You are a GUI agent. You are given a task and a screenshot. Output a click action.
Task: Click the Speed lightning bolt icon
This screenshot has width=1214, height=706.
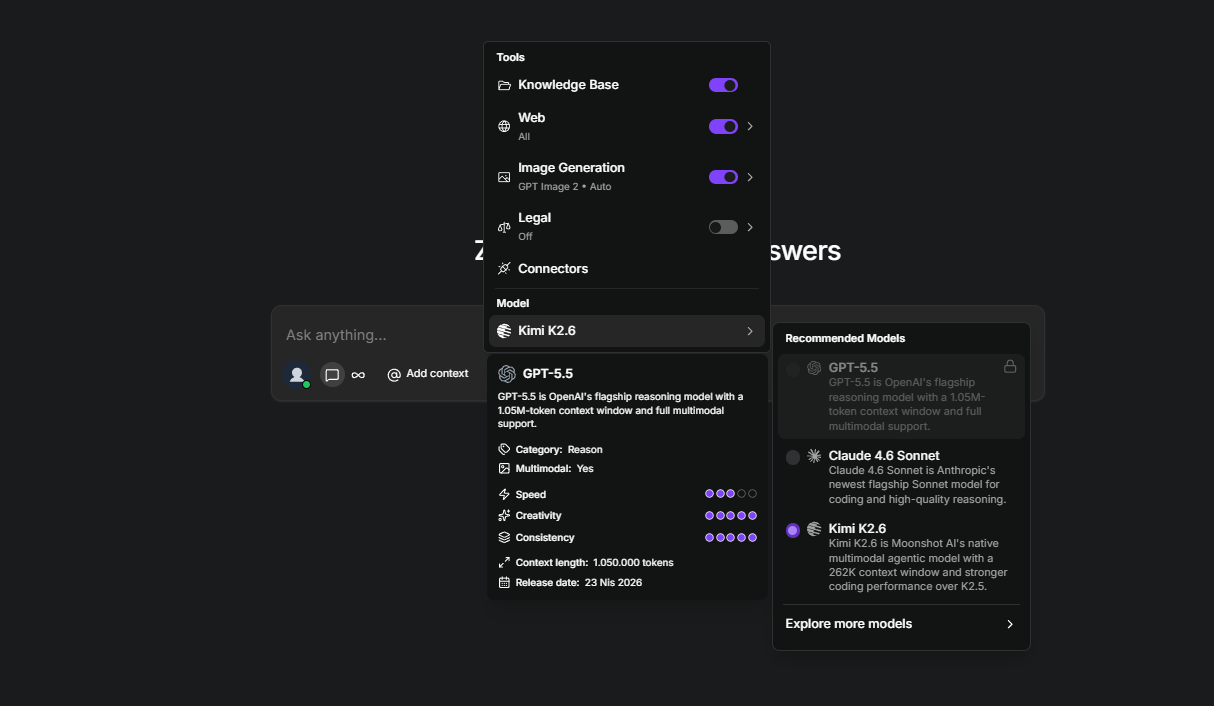(x=504, y=494)
